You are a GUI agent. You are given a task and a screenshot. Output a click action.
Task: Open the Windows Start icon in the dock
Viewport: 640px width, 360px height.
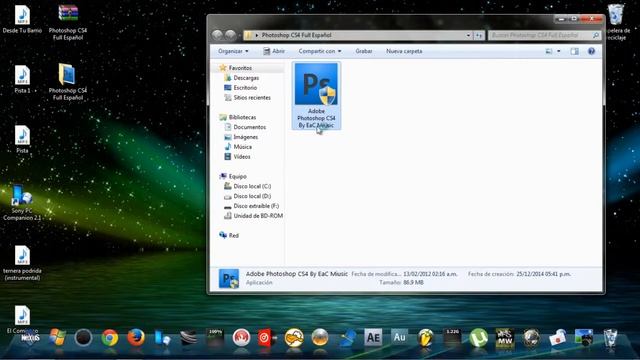point(57,338)
